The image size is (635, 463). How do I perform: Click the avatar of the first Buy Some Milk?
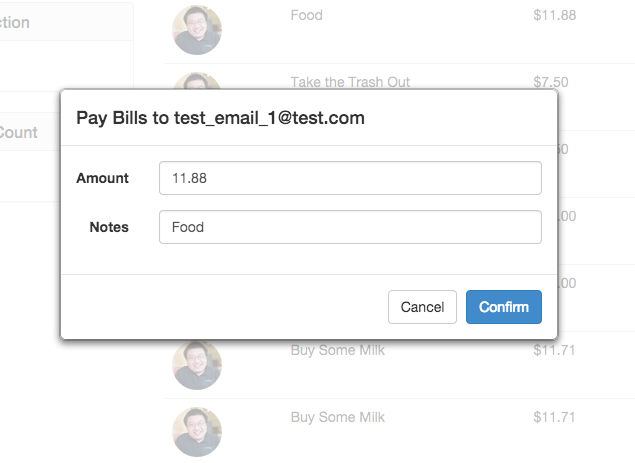197,365
